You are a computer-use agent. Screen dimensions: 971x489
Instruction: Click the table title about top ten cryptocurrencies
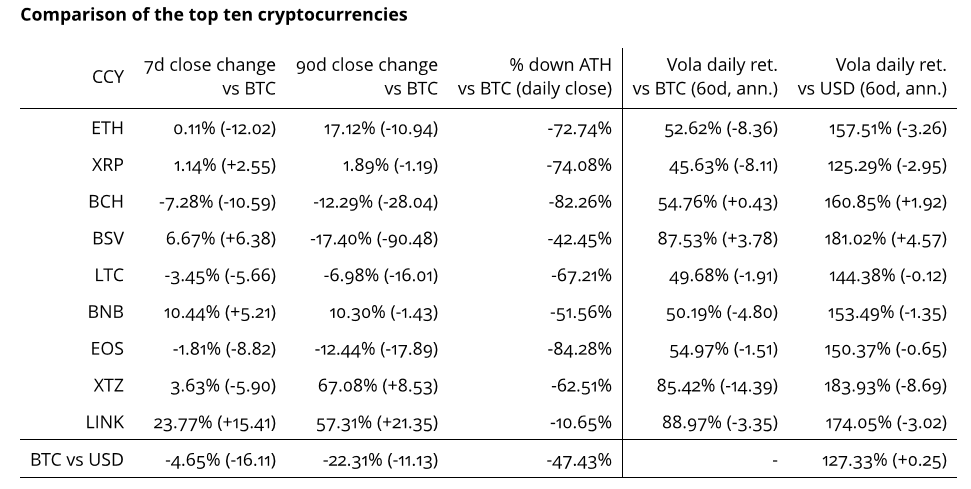click(x=213, y=16)
